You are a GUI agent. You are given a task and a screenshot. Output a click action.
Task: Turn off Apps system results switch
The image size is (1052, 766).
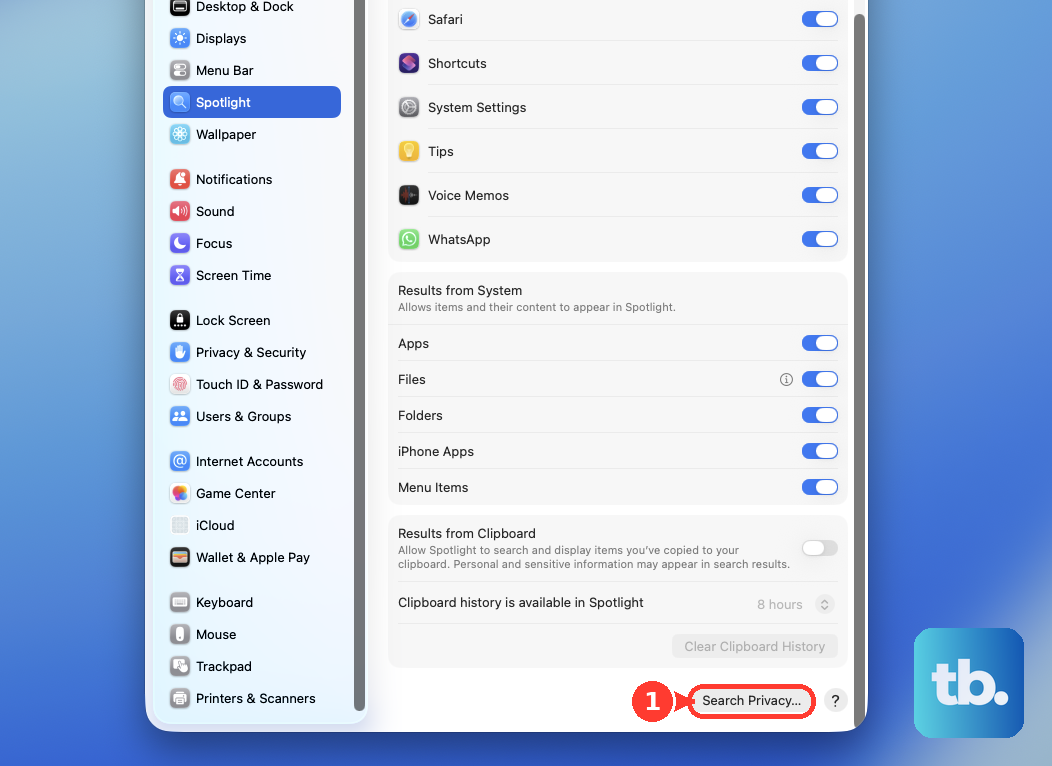[x=820, y=343]
